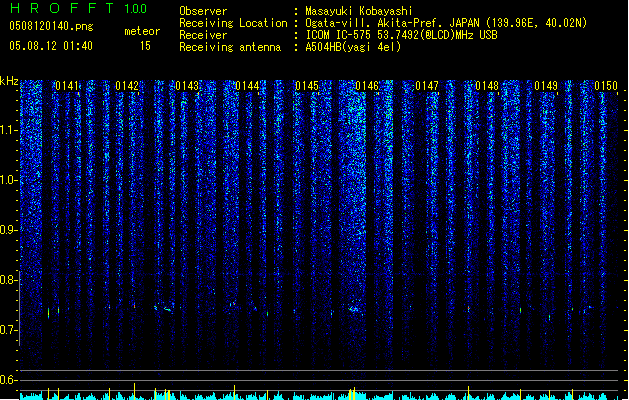Click the 0149 time marker

pyautogui.click(x=546, y=86)
